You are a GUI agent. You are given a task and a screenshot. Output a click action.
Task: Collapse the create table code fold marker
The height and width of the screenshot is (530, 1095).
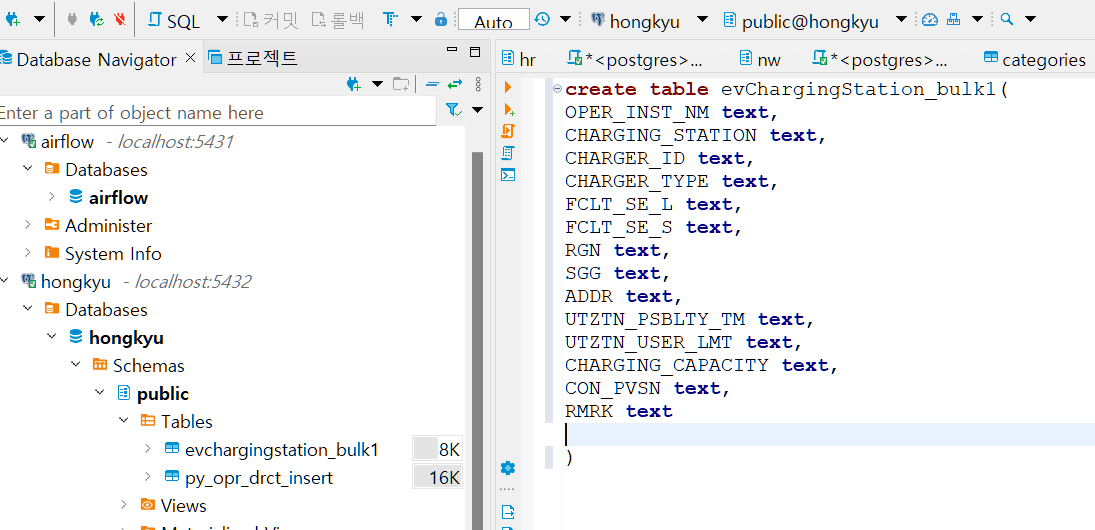pos(557,89)
